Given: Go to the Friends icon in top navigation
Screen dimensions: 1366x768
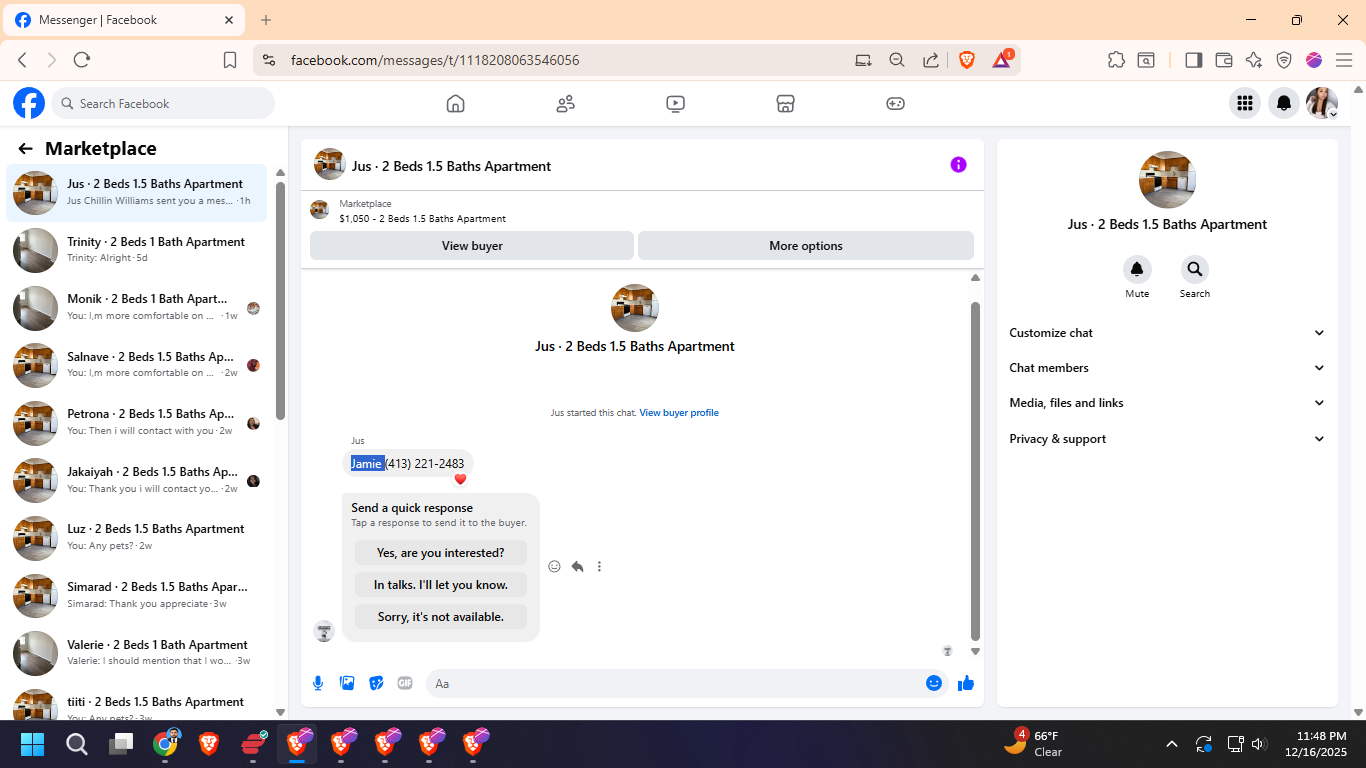Looking at the screenshot, I should pos(565,103).
